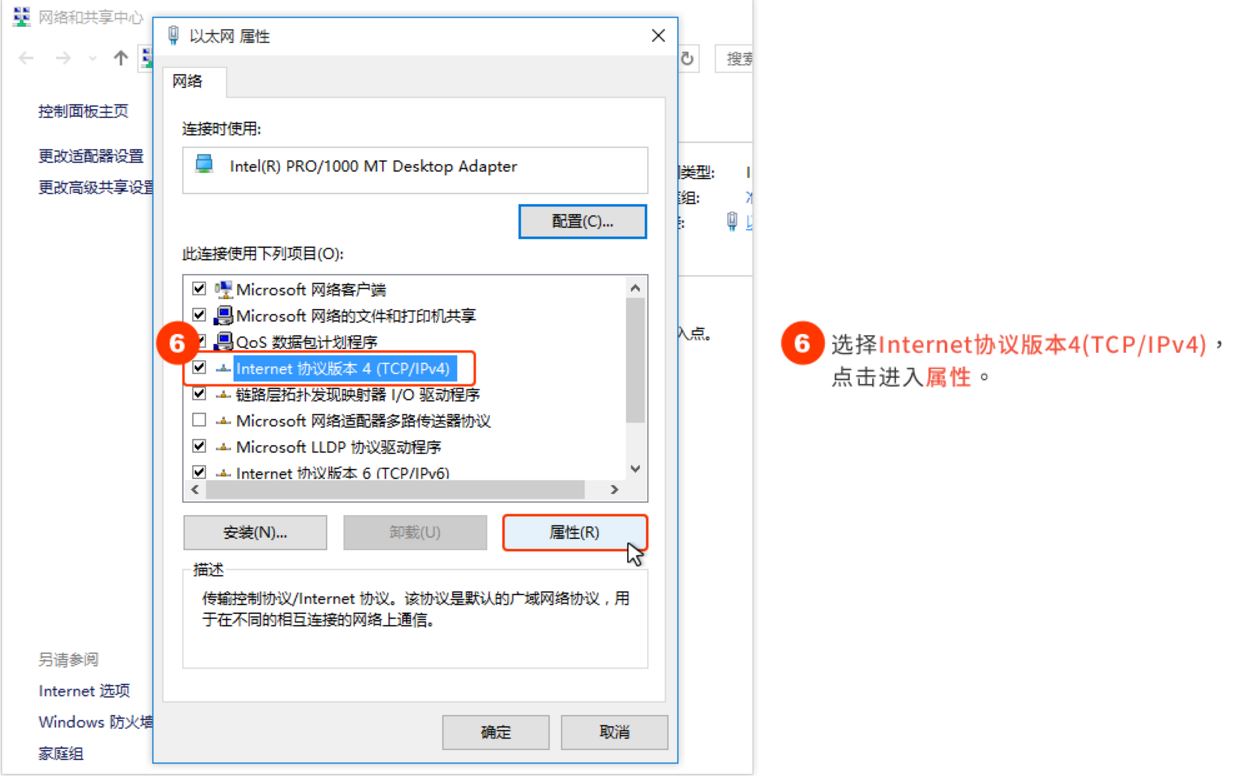Open Internet 选项 link
The width and height of the screenshot is (1241, 776).
pyautogui.click(x=84, y=691)
